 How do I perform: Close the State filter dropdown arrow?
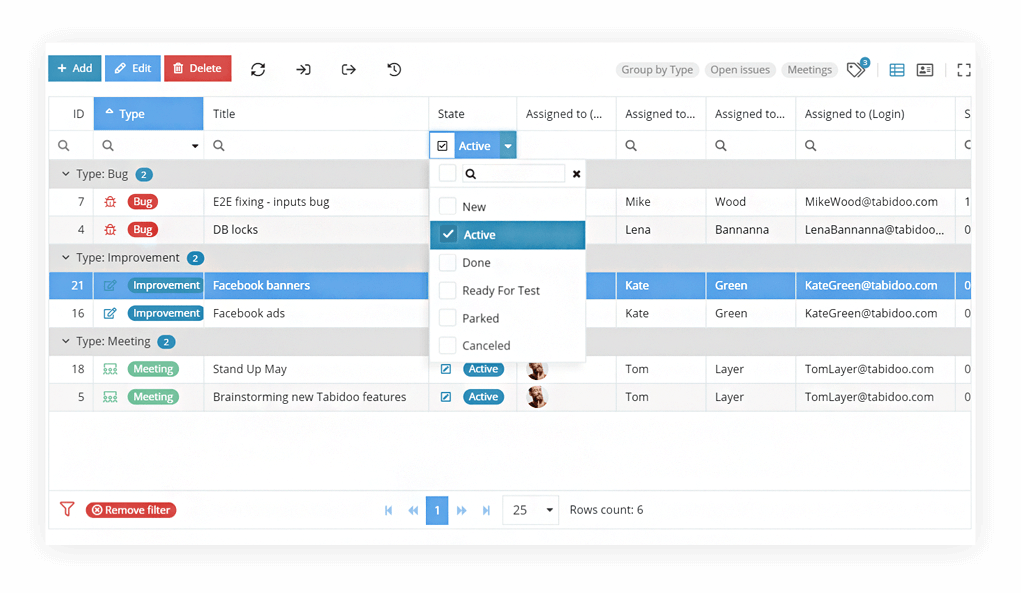508,146
